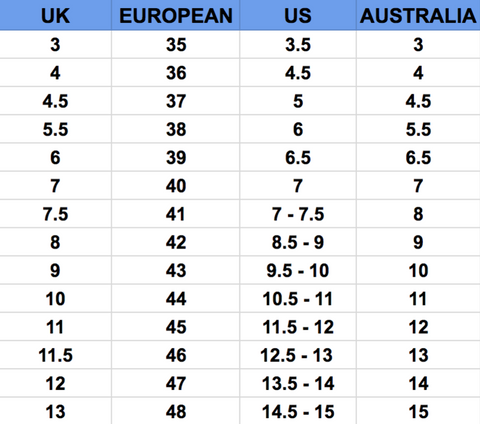Click the European size 48 cell
Viewport: 480px width, 424px height.
(176, 411)
